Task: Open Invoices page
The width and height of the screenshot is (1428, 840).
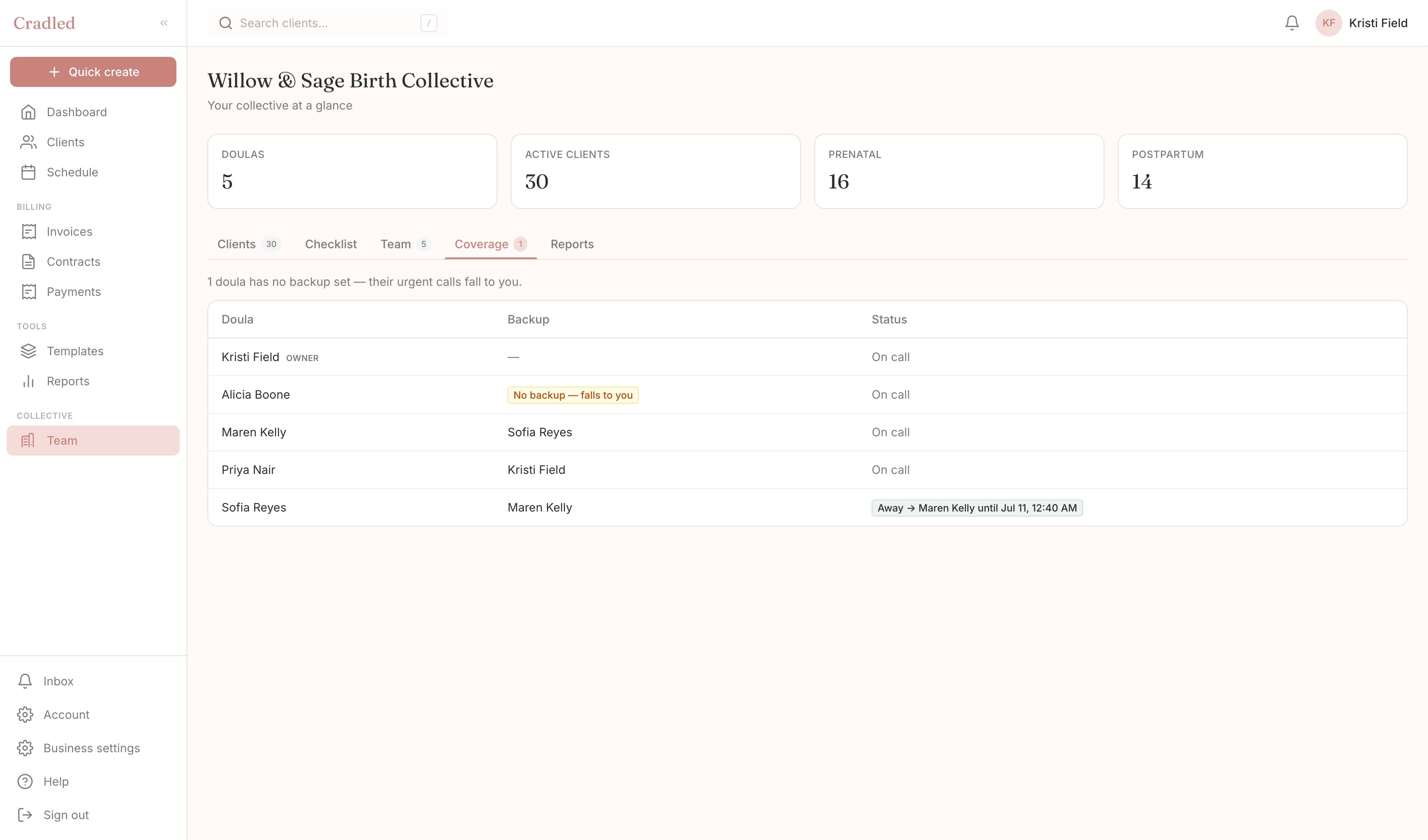Action: 93,232
